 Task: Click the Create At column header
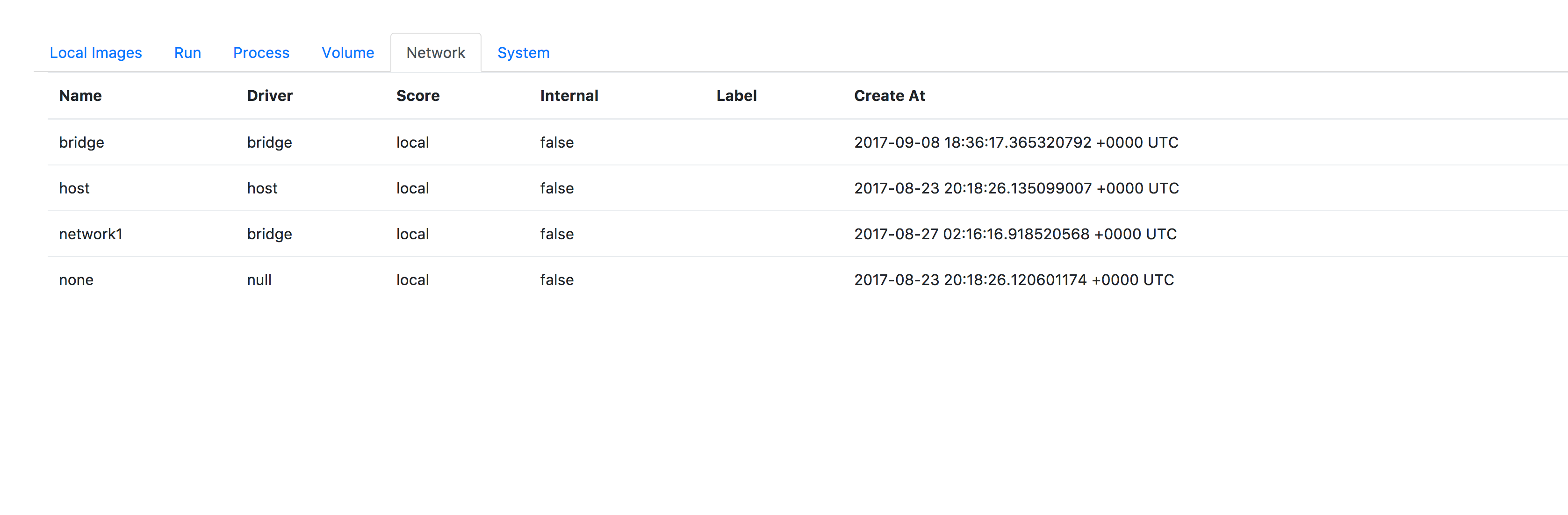[x=889, y=96]
